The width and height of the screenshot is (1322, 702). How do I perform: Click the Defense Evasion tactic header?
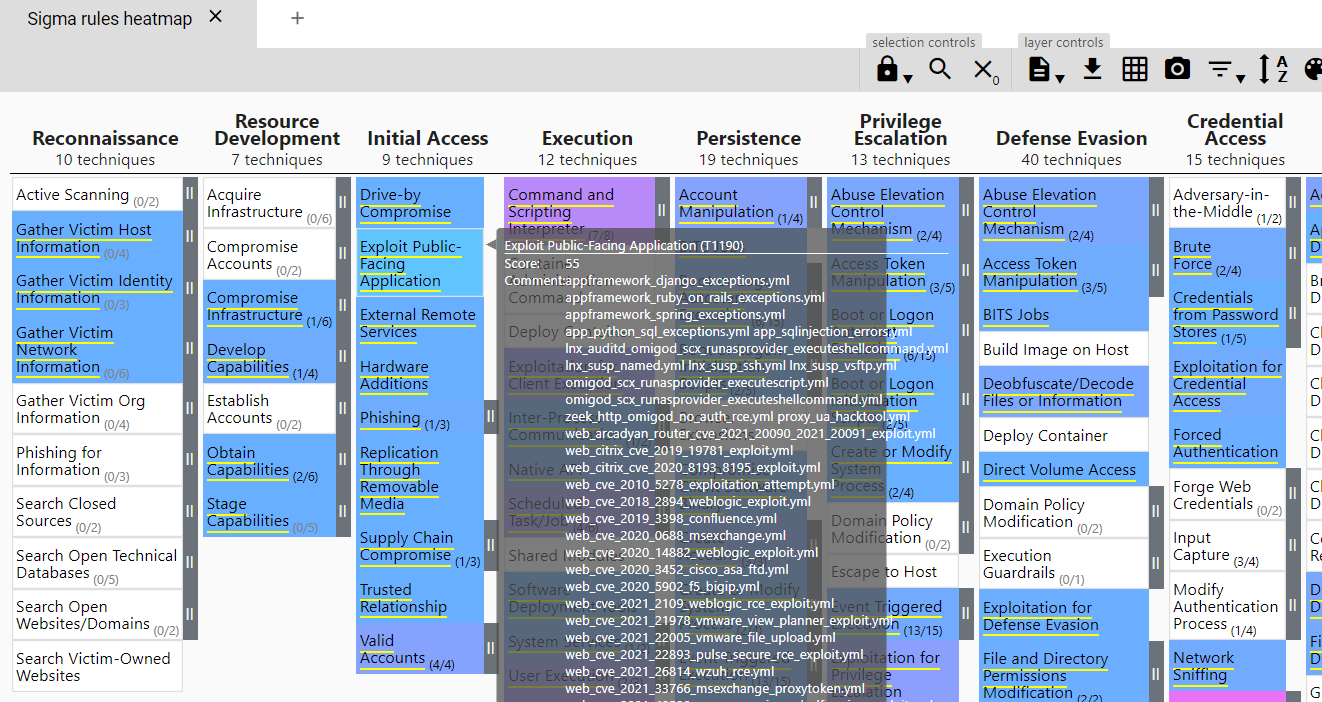pyautogui.click(x=1072, y=138)
